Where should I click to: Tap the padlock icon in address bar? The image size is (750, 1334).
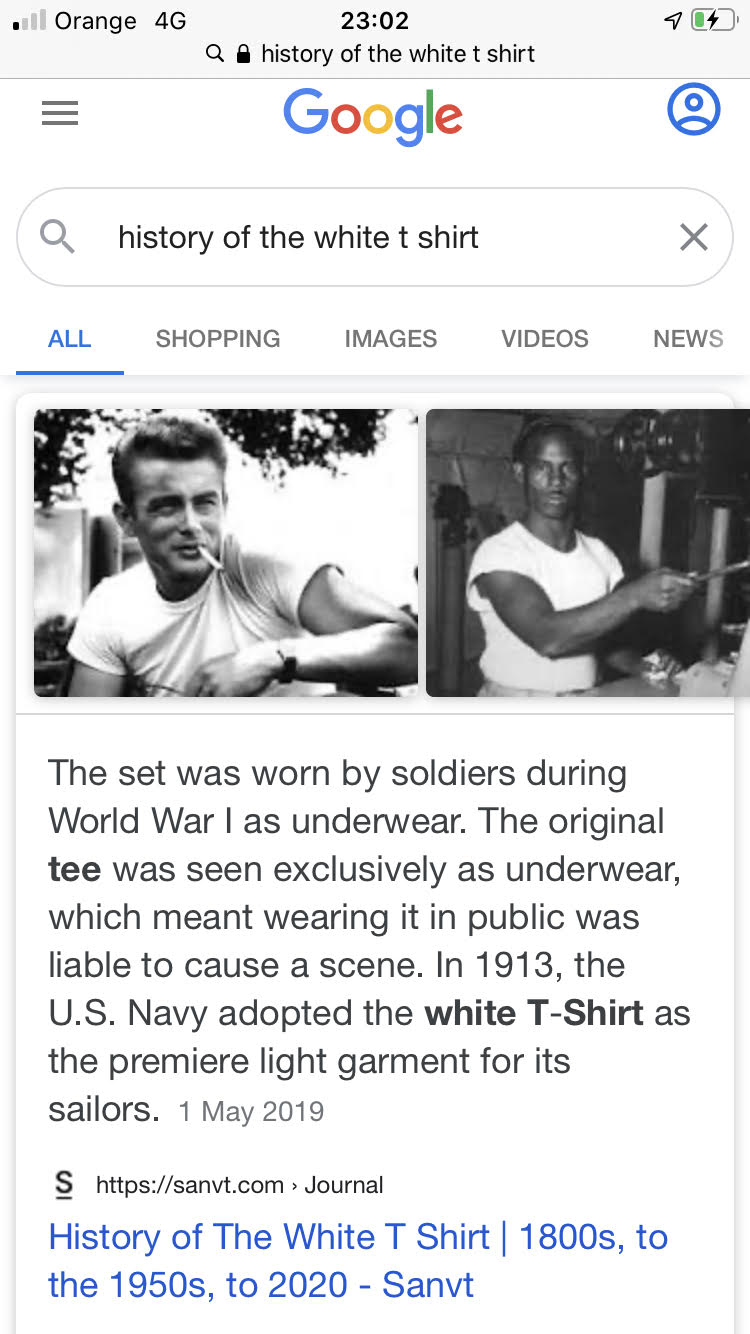pyautogui.click(x=243, y=53)
